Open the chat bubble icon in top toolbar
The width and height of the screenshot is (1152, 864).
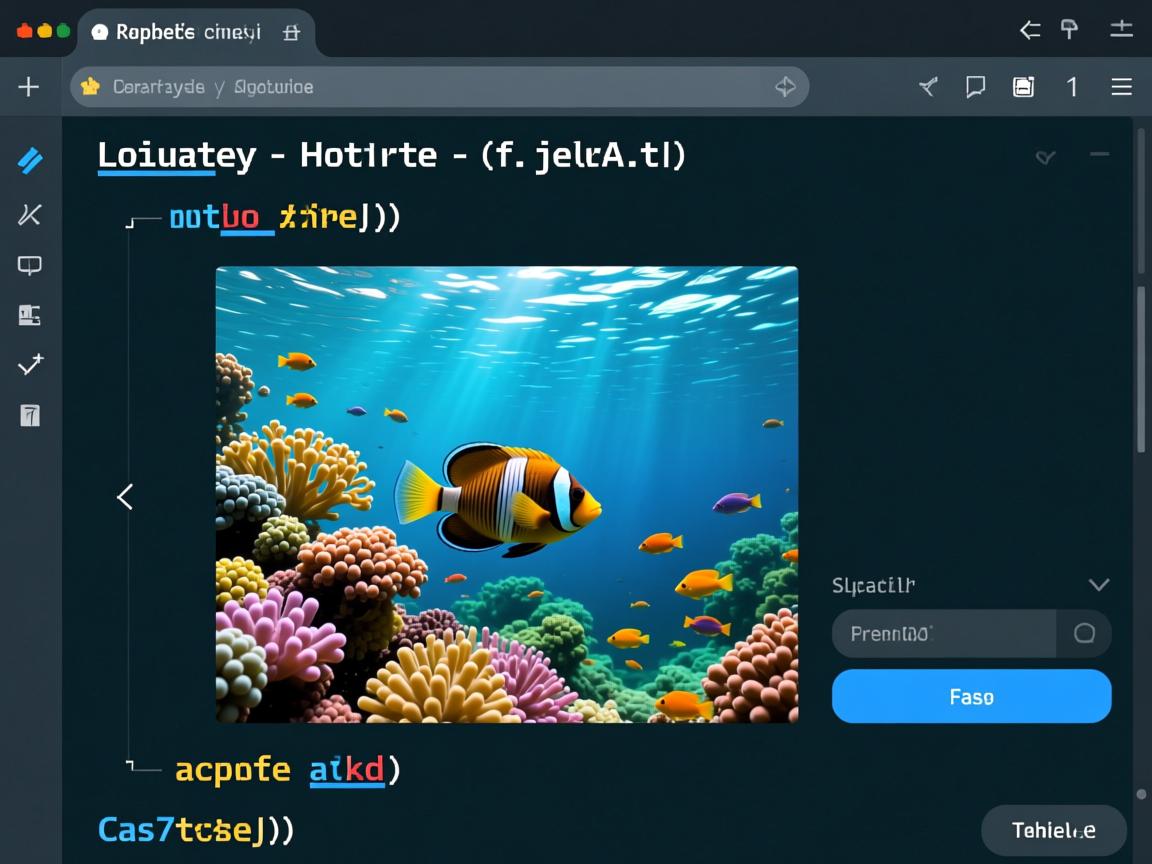click(x=975, y=87)
